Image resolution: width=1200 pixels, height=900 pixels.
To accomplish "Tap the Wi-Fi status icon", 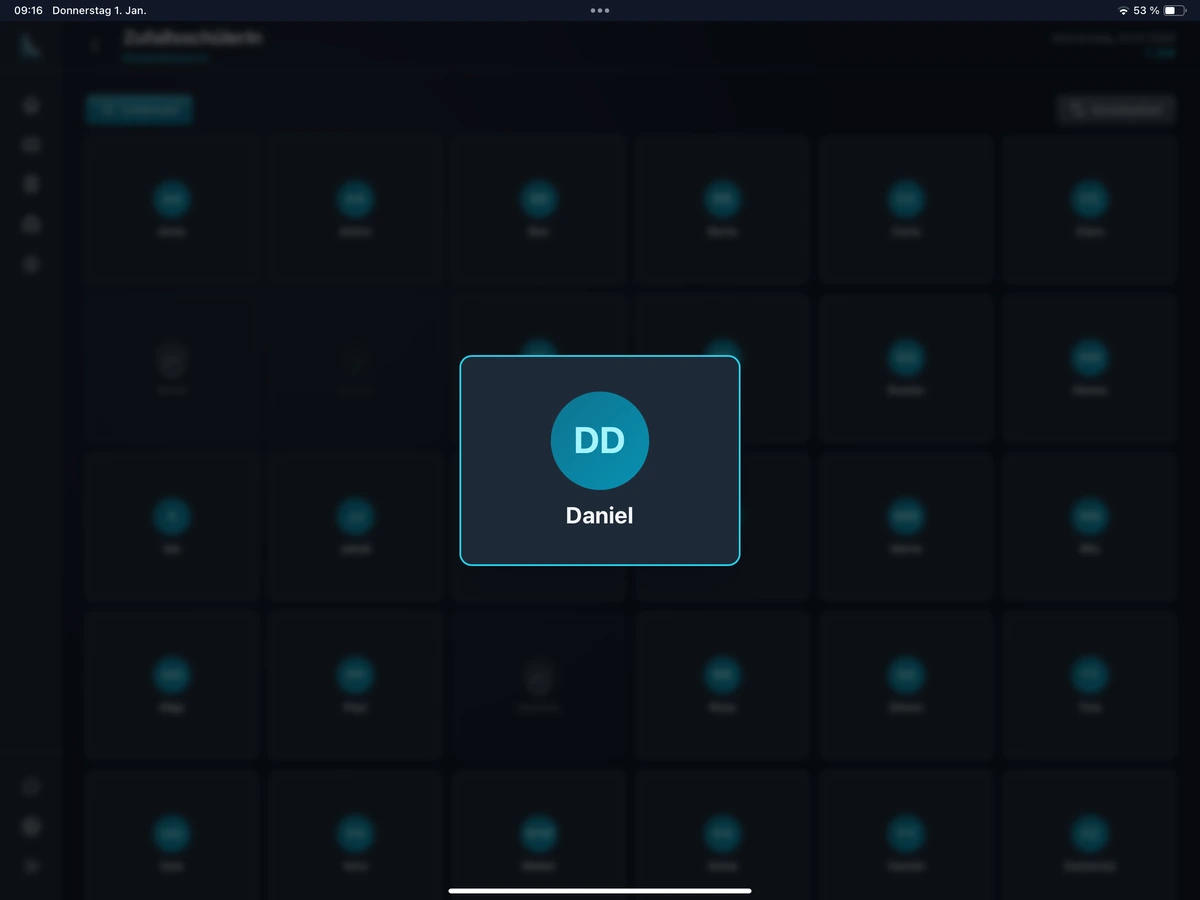I will [x=1123, y=10].
